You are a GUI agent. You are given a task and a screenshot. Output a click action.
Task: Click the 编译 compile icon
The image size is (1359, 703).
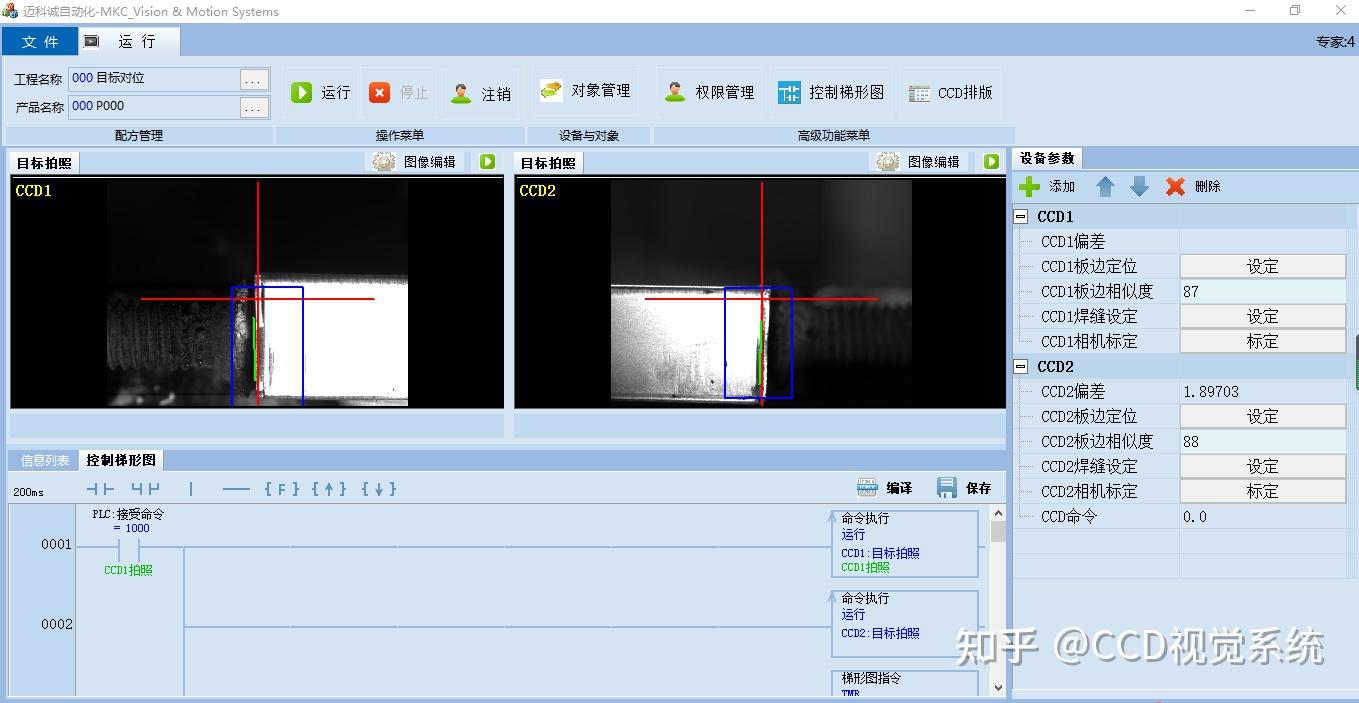pos(867,487)
